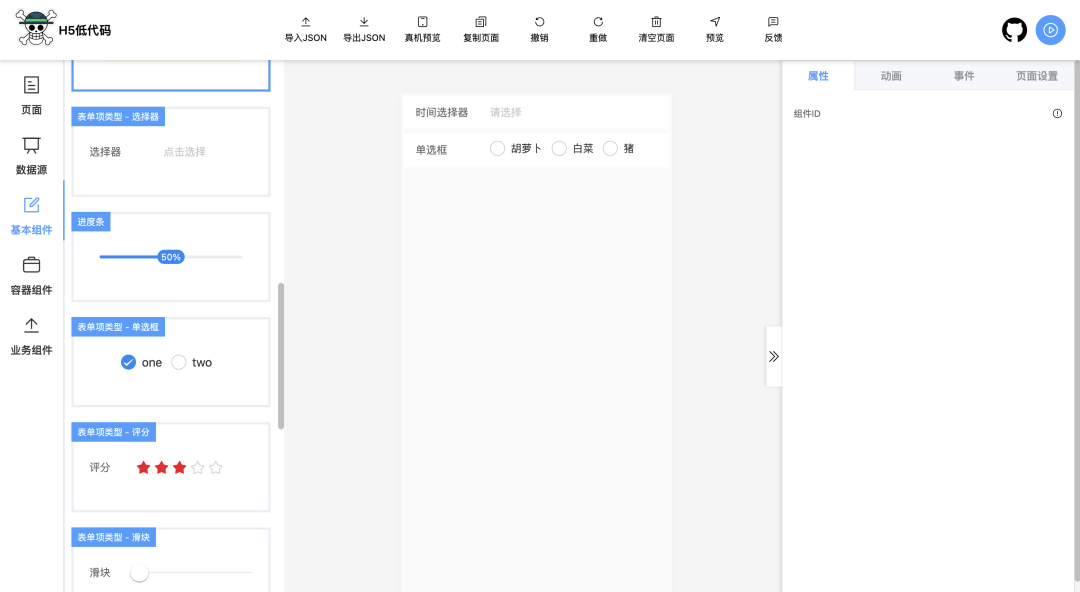Open 预览 preview with the paper-plane icon
1080x592 pixels.
coord(715,22)
